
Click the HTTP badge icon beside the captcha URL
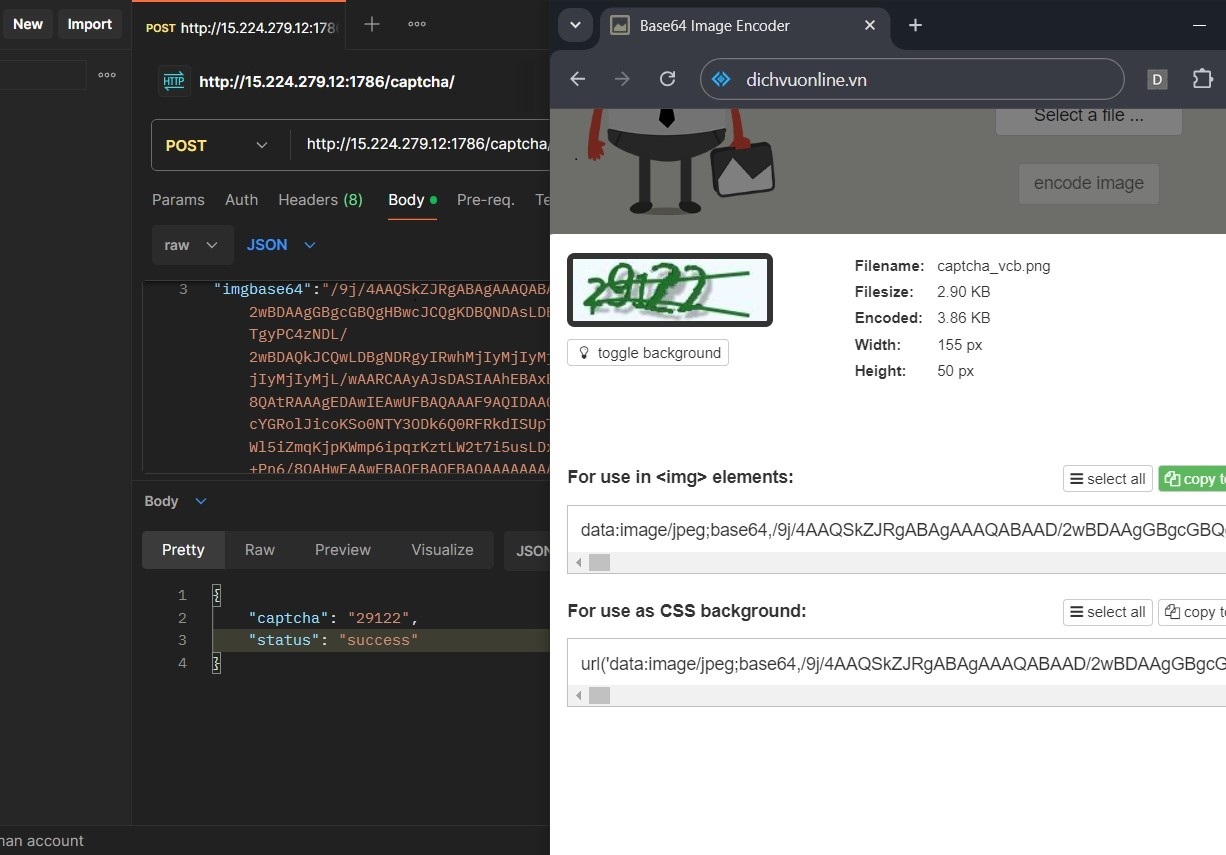pos(173,81)
